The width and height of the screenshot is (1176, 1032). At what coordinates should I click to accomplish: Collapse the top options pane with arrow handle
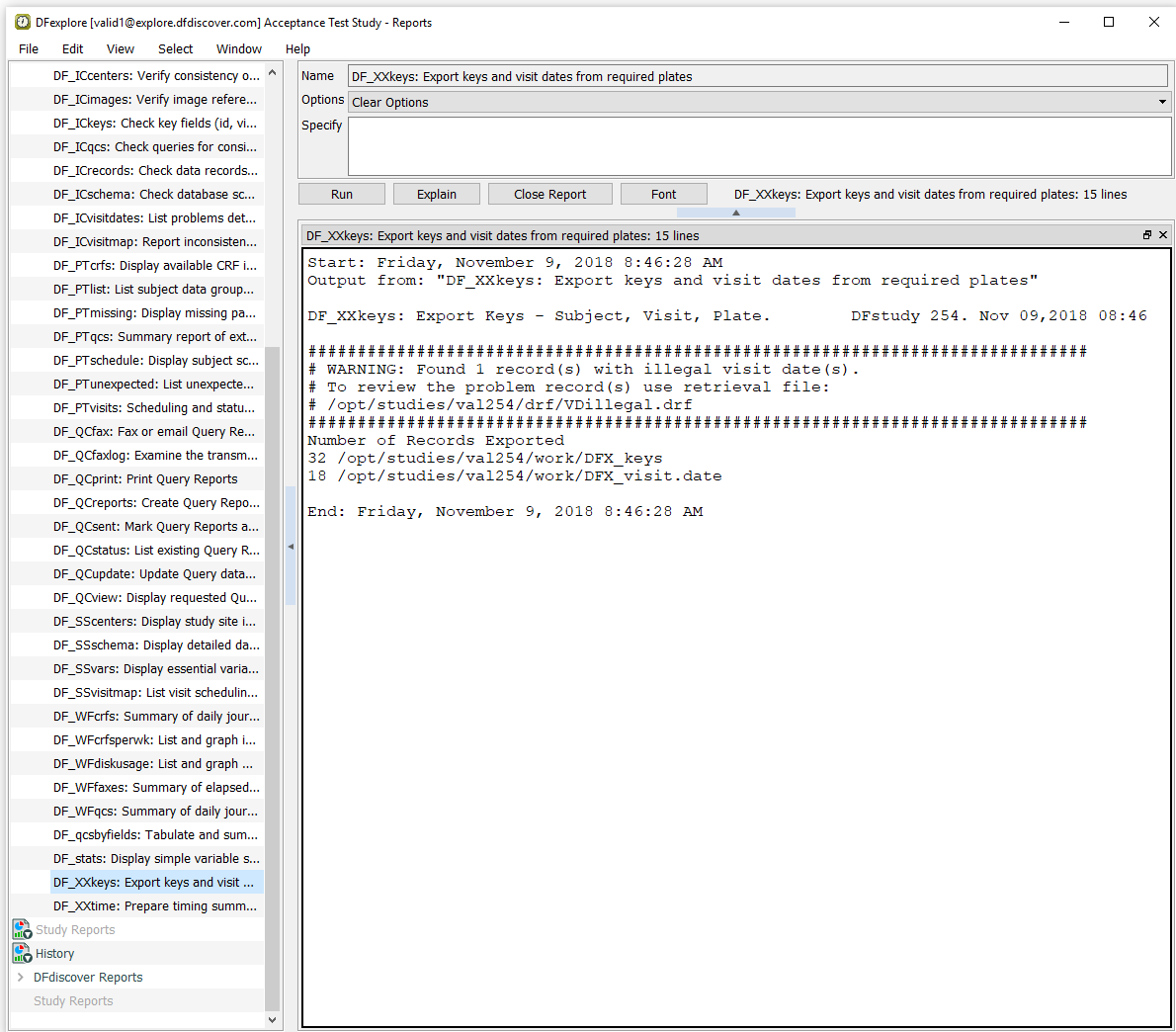(735, 213)
